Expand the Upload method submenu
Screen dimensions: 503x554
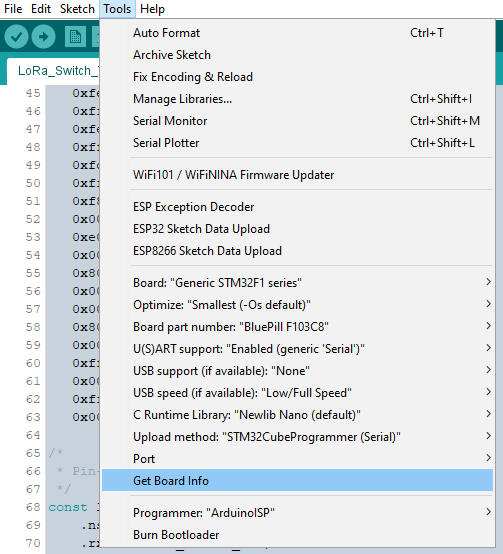pyautogui.click(x=297, y=437)
